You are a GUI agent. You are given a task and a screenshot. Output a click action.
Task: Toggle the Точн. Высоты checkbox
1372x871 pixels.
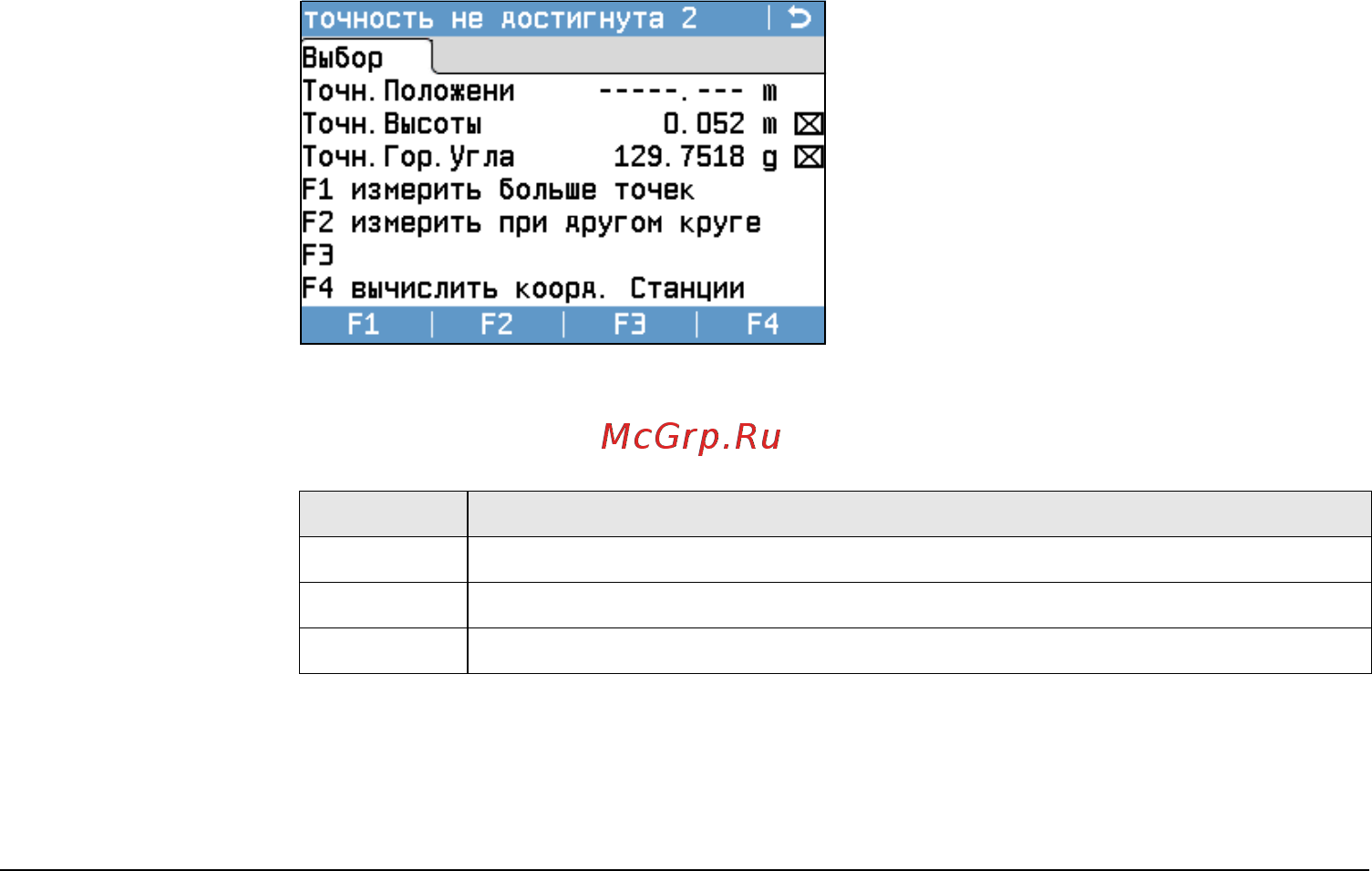point(809,124)
